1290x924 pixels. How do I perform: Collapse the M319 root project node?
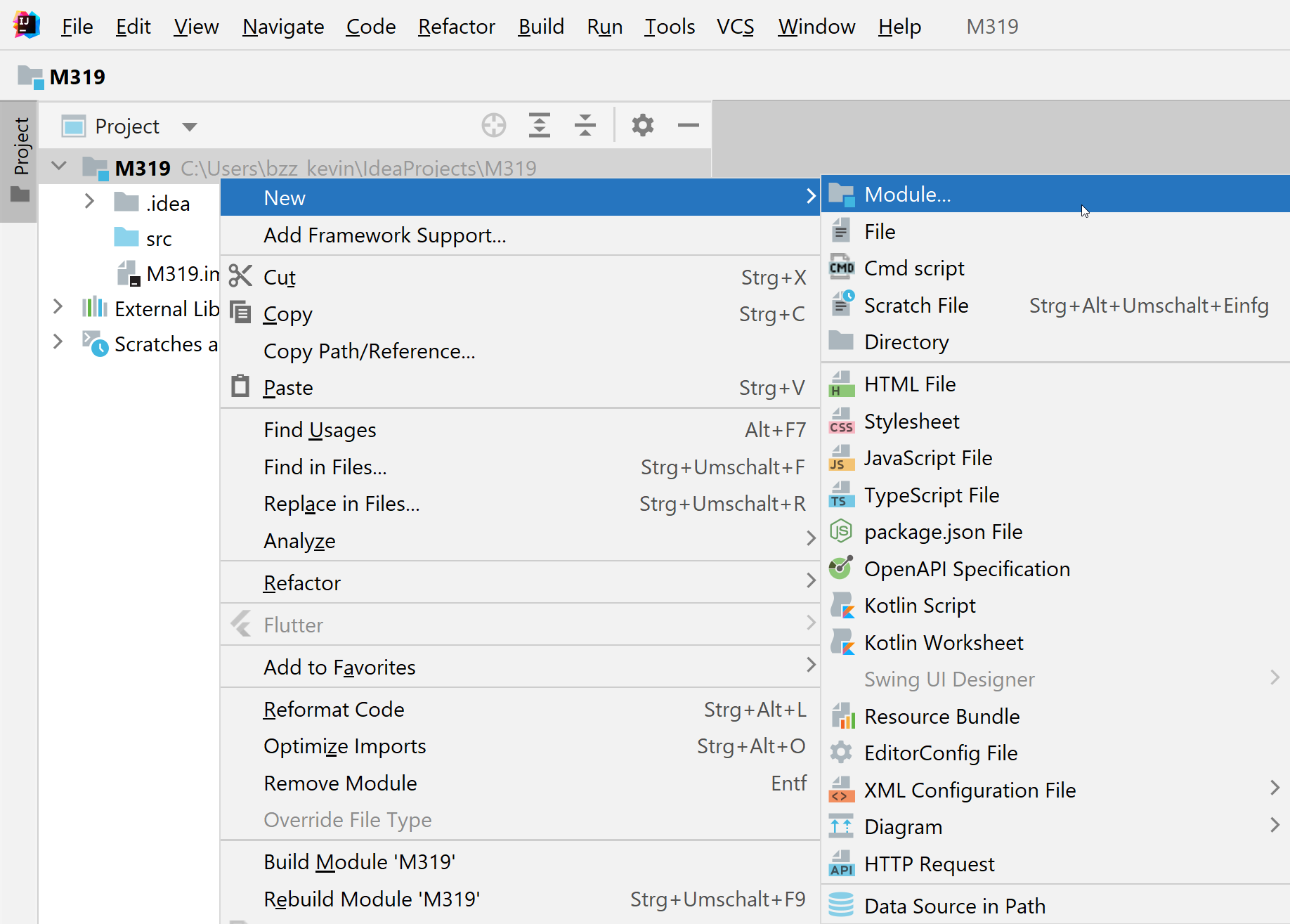59,167
